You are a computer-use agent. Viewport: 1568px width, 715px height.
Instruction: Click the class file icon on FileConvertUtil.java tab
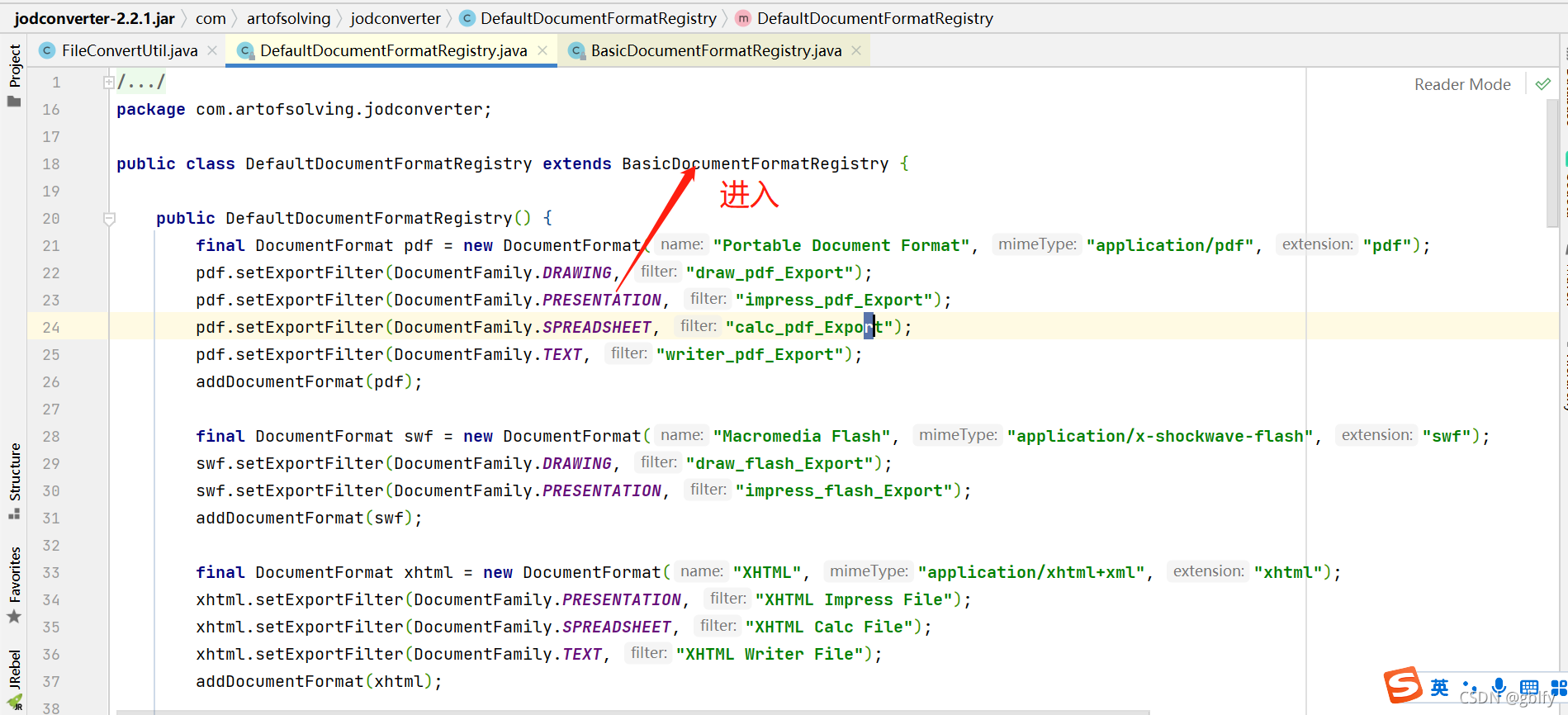(x=47, y=50)
